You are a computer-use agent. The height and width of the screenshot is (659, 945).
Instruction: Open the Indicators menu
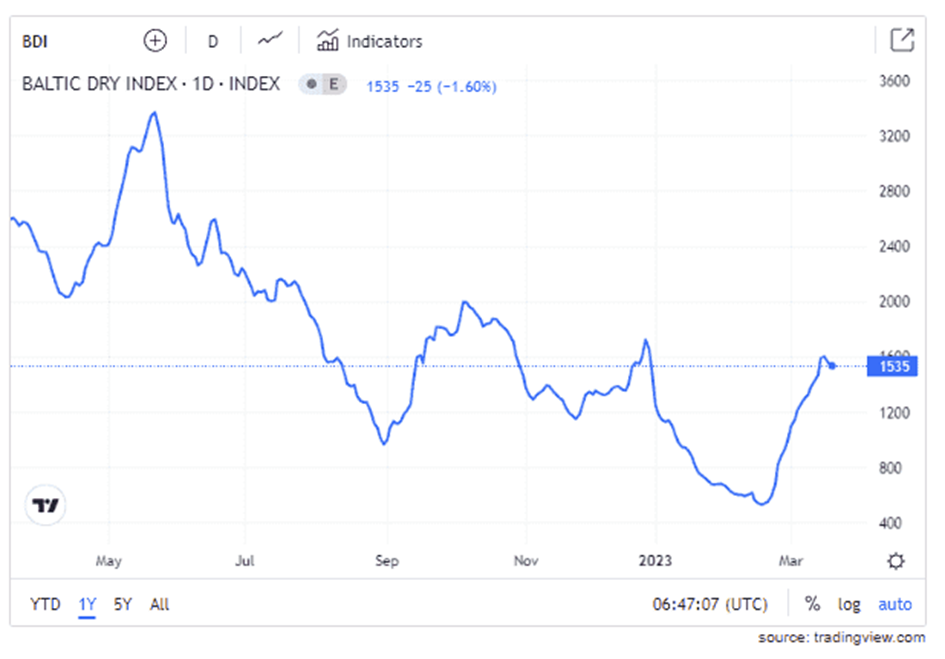coord(369,41)
